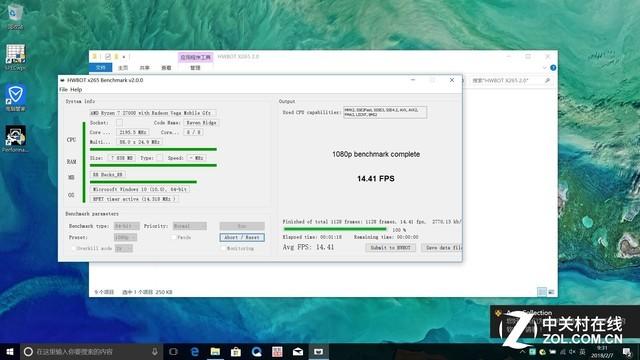Image resolution: width=640 pixels, height=360 pixels.
Task: Click the HWBOT window title bar icon
Action: [x=62, y=80]
